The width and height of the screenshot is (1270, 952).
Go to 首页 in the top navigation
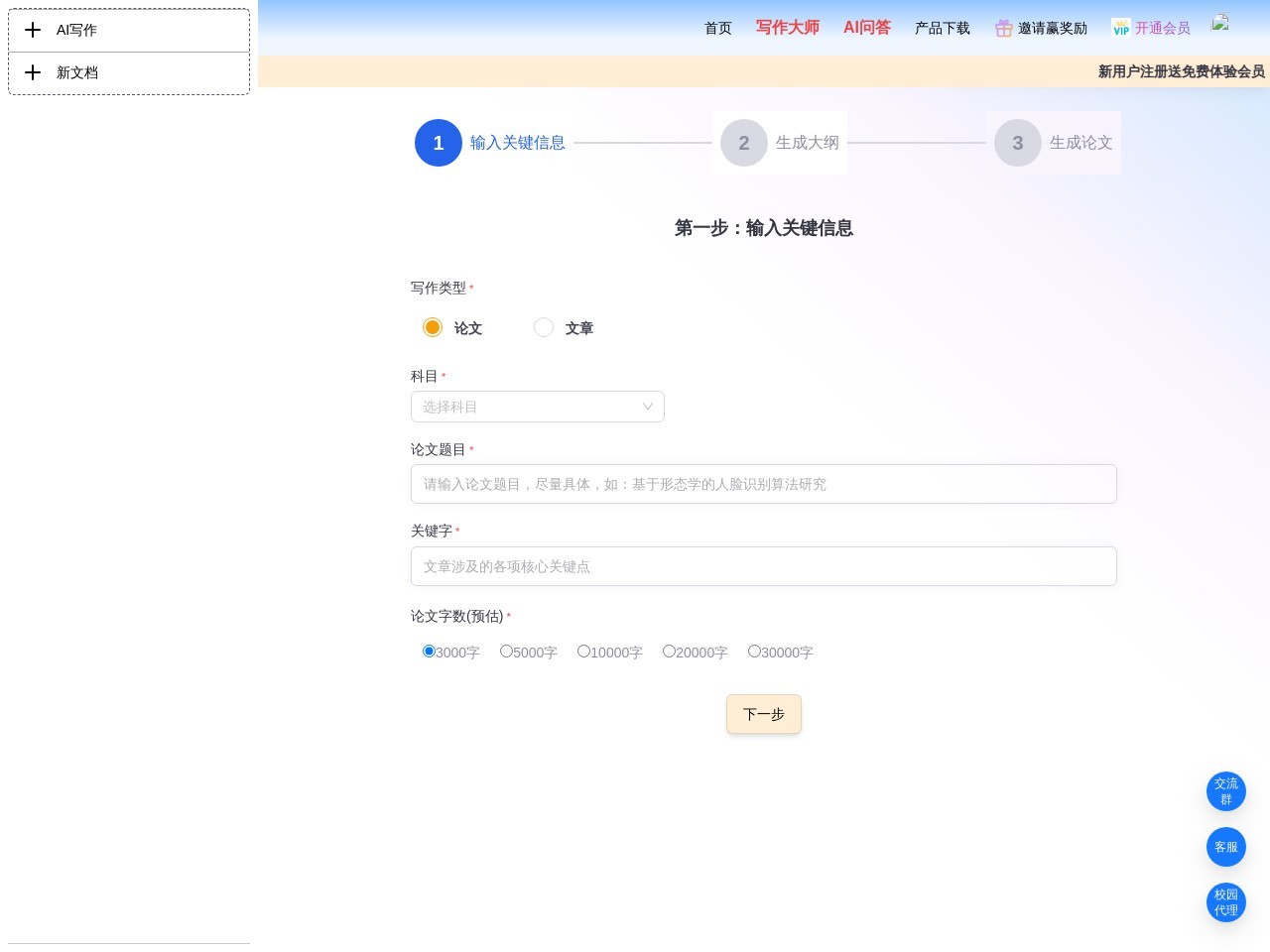(718, 28)
